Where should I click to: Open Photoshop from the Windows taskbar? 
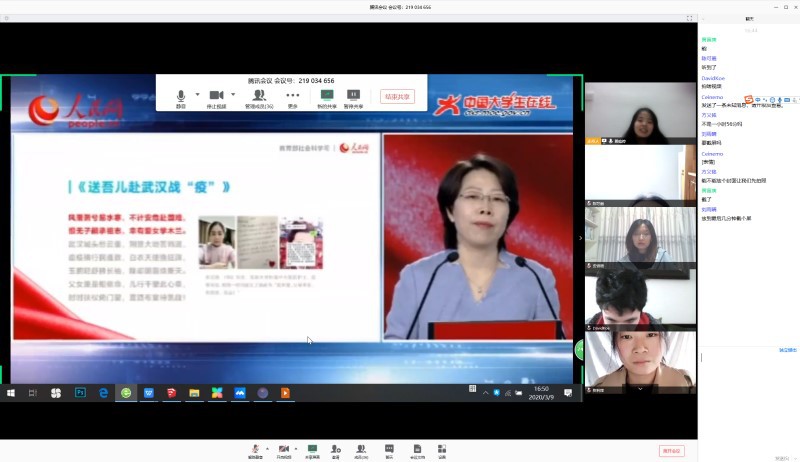(x=80, y=393)
